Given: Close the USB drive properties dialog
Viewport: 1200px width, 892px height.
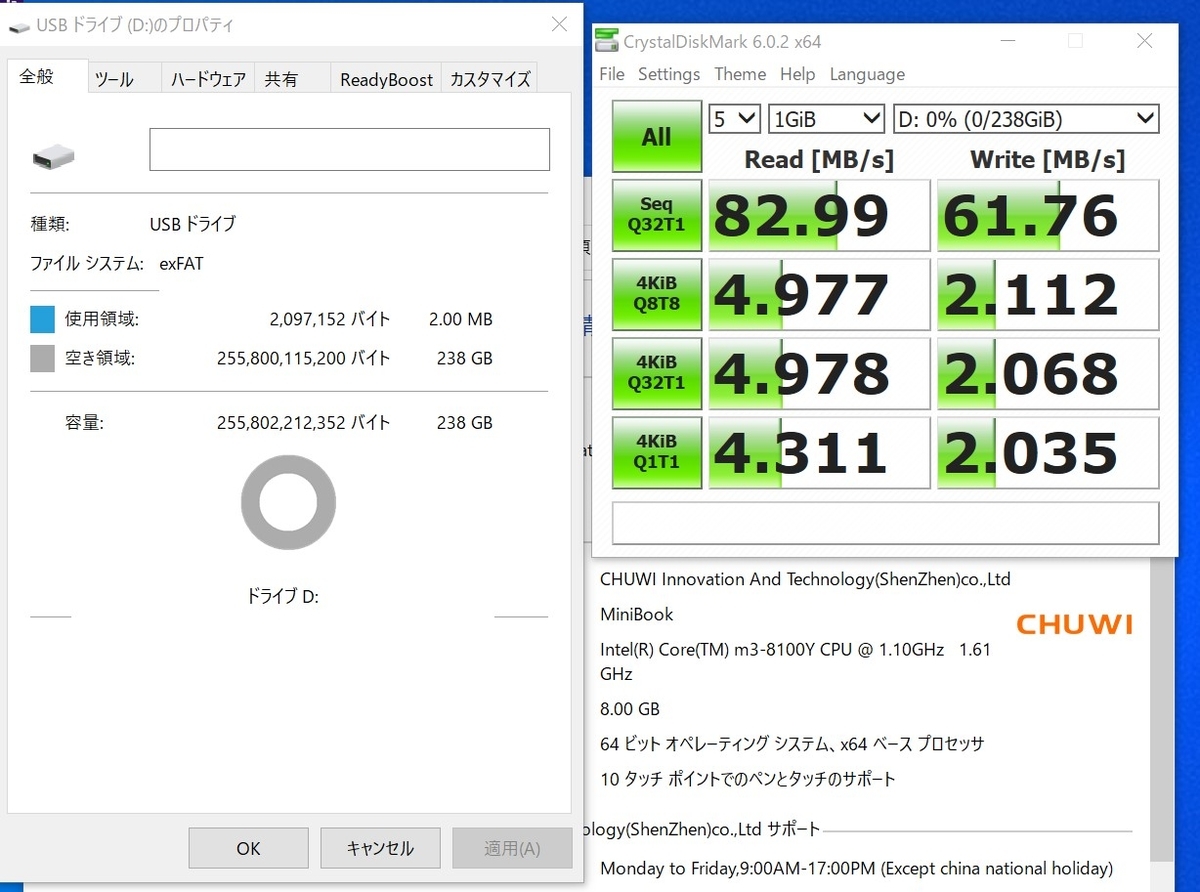Looking at the screenshot, I should (558, 25).
